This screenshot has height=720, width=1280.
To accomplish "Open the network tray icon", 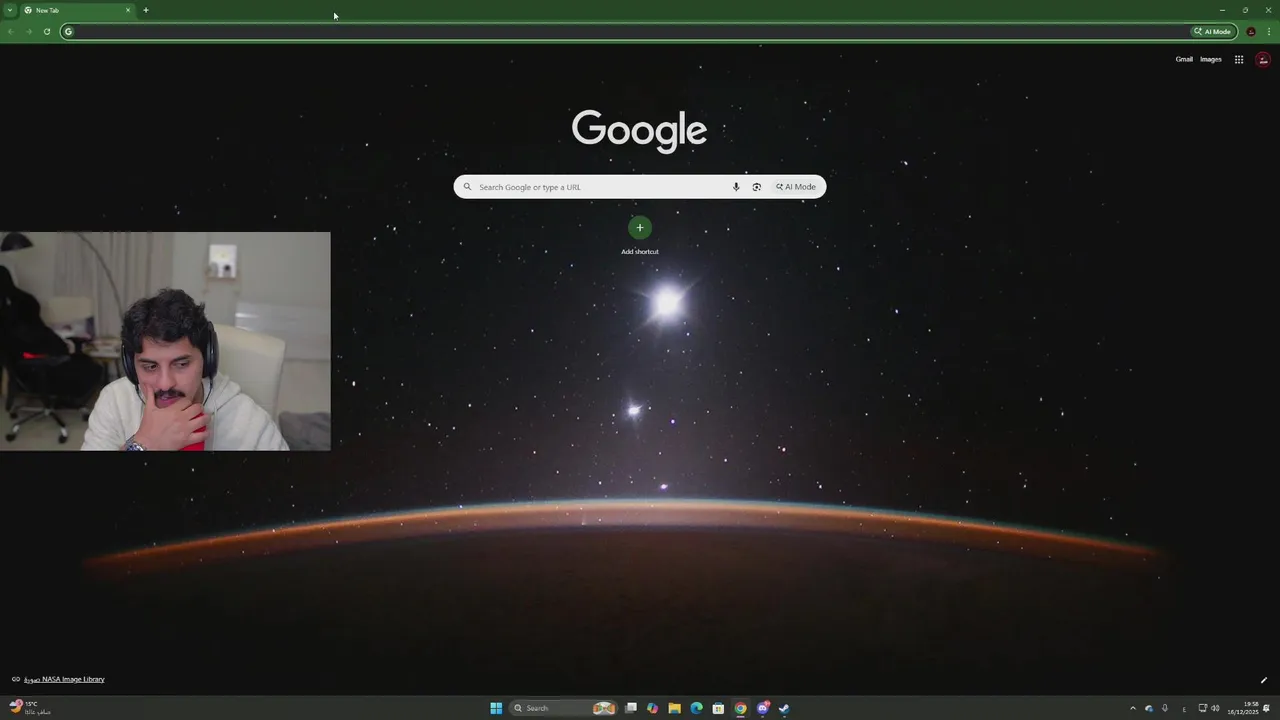I will (x=1203, y=708).
